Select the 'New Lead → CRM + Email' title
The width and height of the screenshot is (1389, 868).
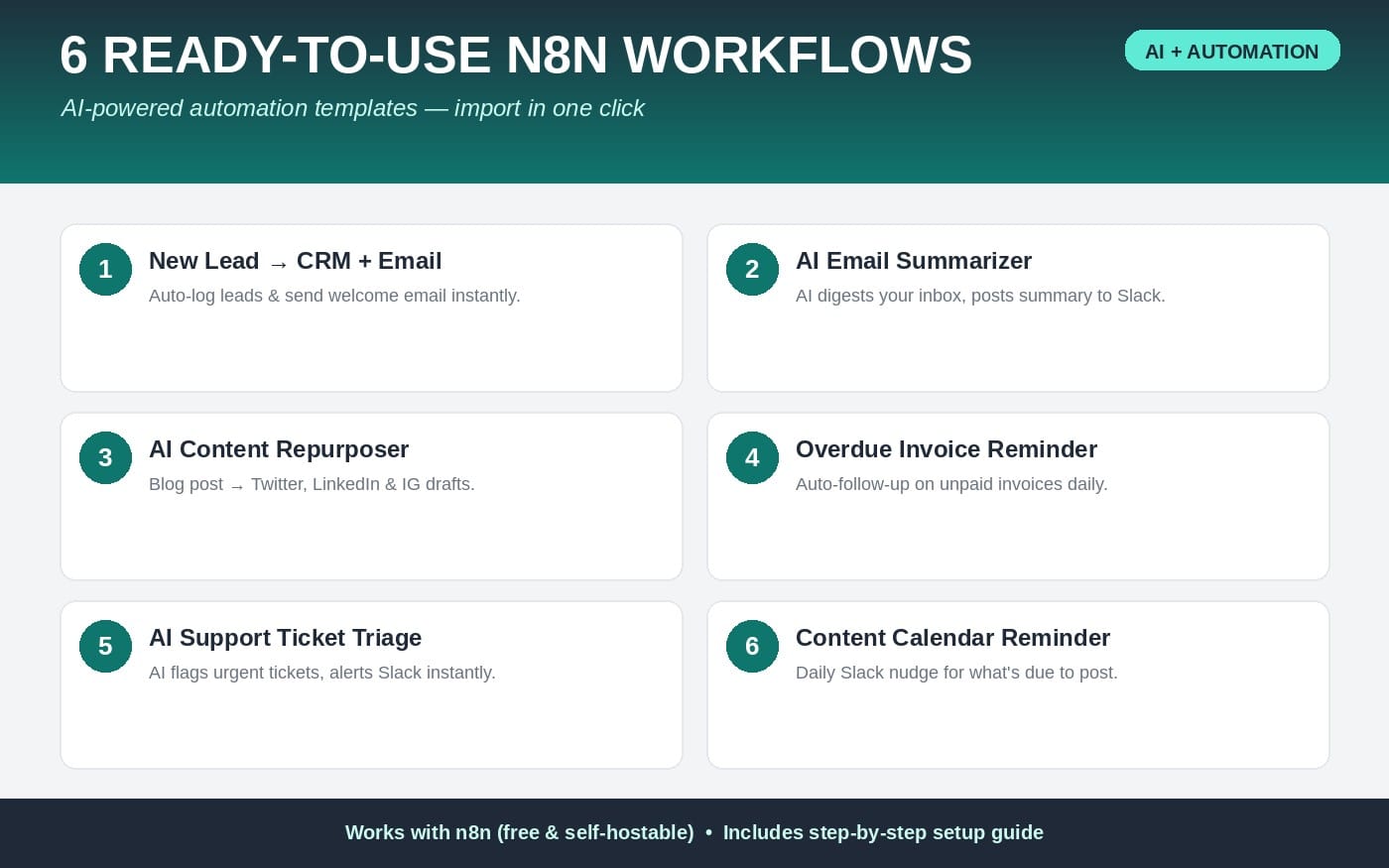pos(295,261)
